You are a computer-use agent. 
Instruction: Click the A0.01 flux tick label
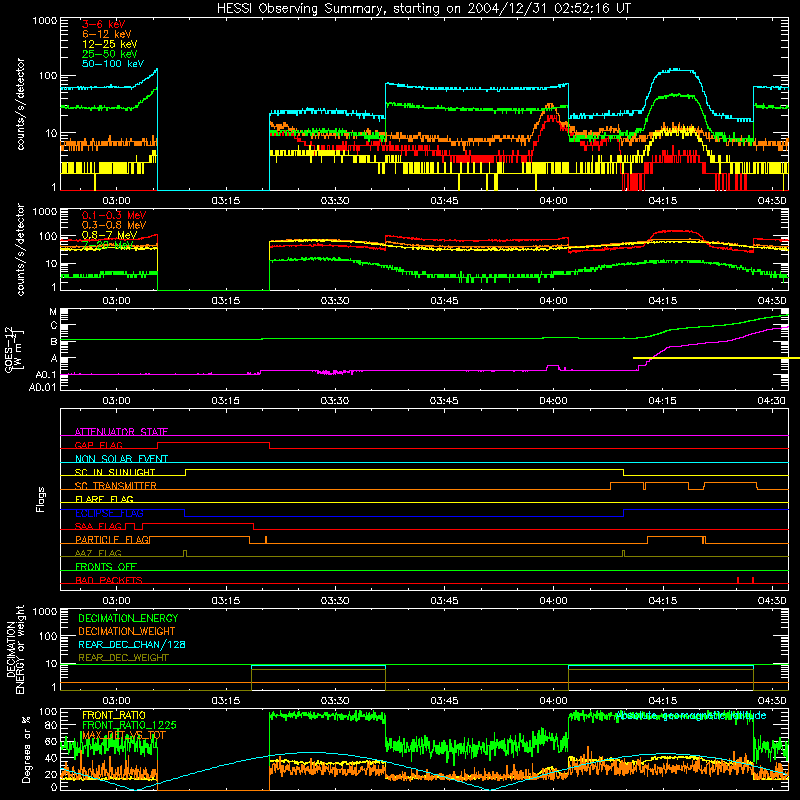[x=43, y=388]
